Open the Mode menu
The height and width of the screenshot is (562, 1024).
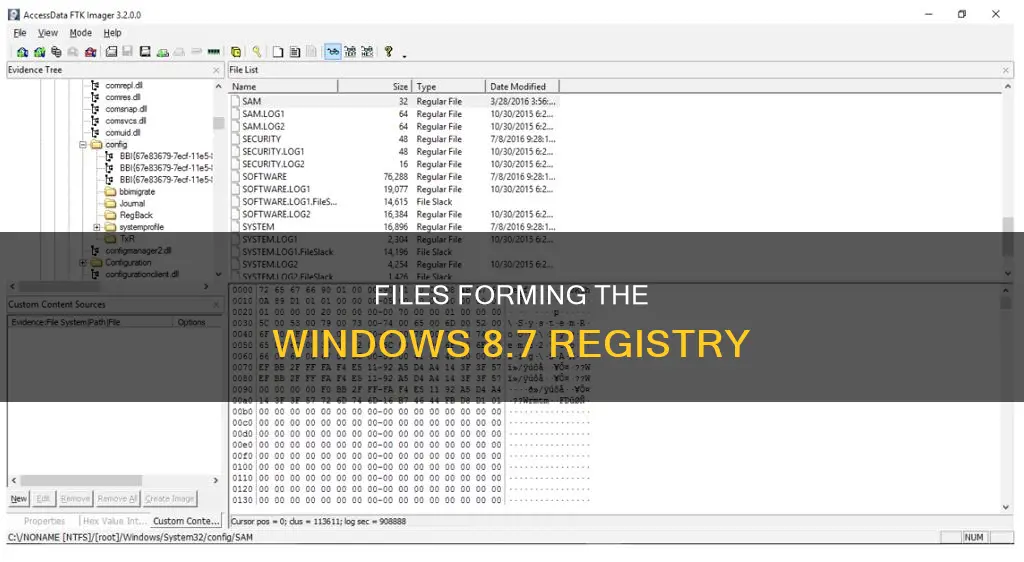[80, 33]
